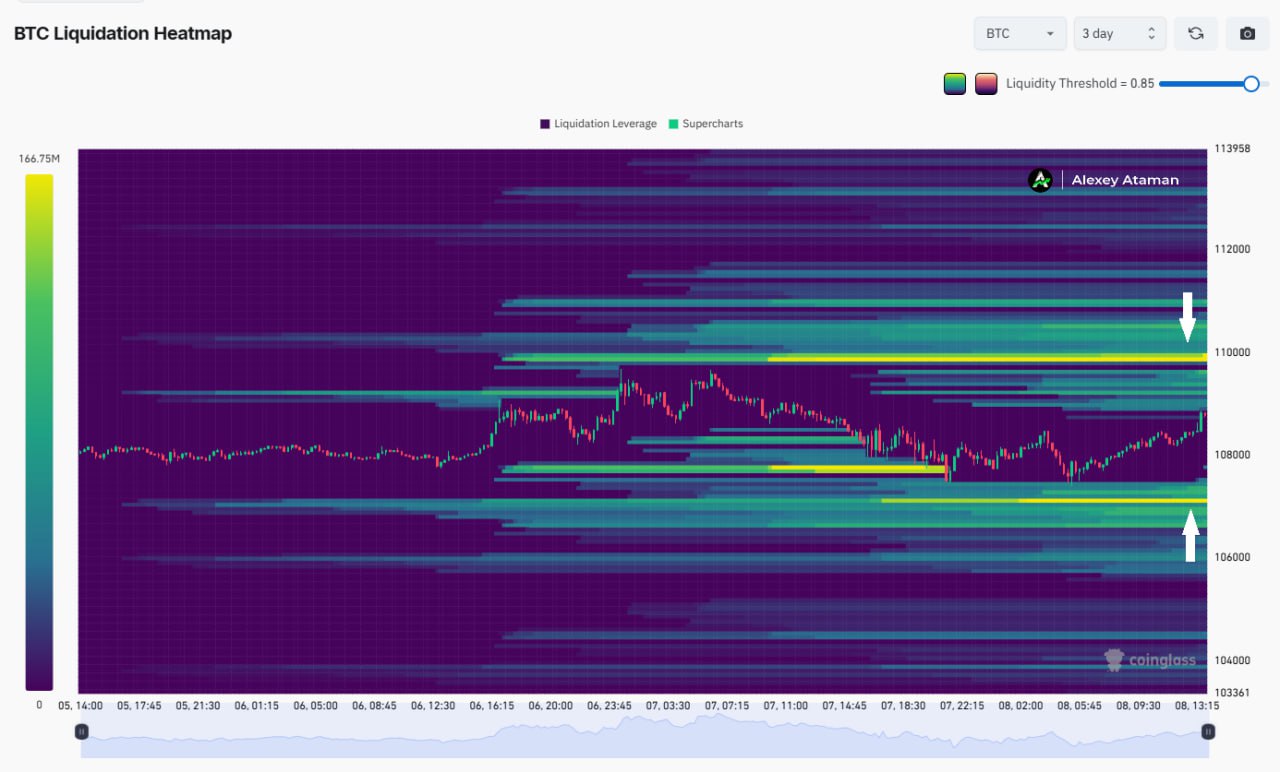
Task: Click the BTC Liquidation Heatmap title
Action: click(x=123, y=33)
